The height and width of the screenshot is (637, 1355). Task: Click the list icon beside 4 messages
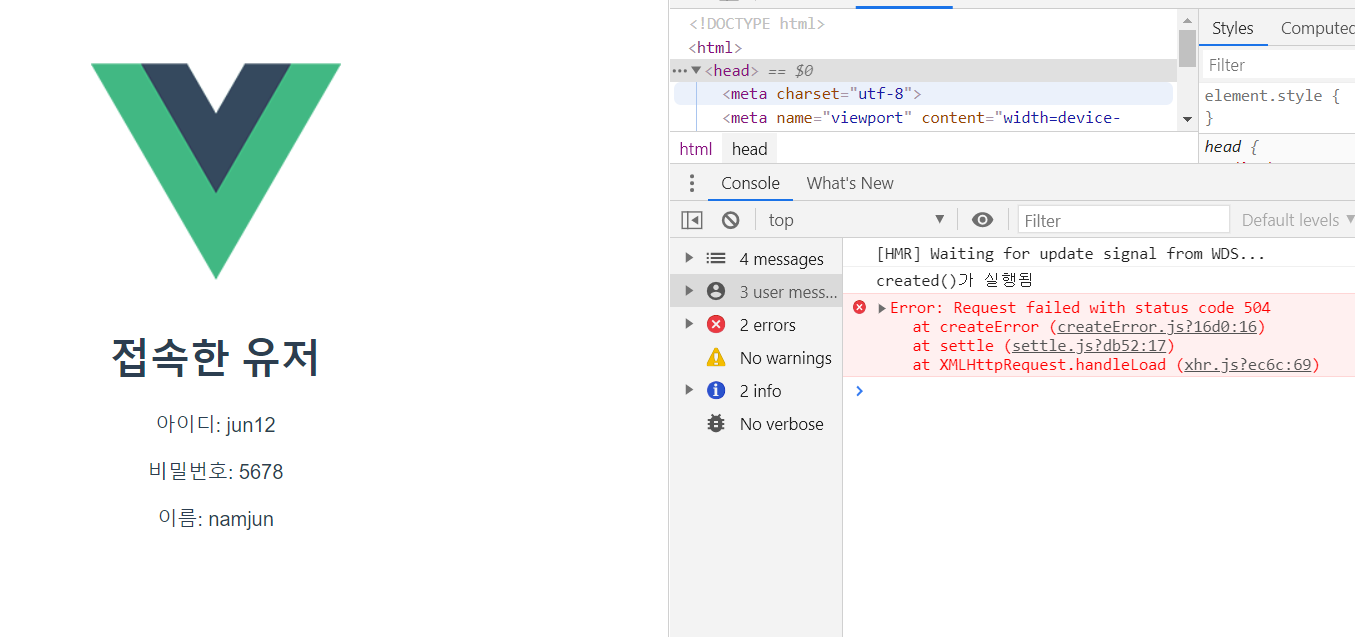tap(716, 258)
